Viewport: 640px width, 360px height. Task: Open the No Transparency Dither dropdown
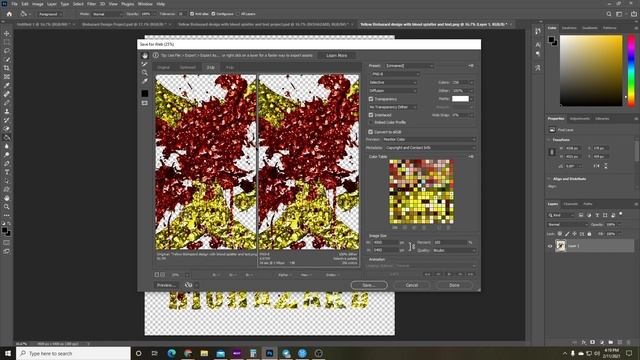click(393, 107)
